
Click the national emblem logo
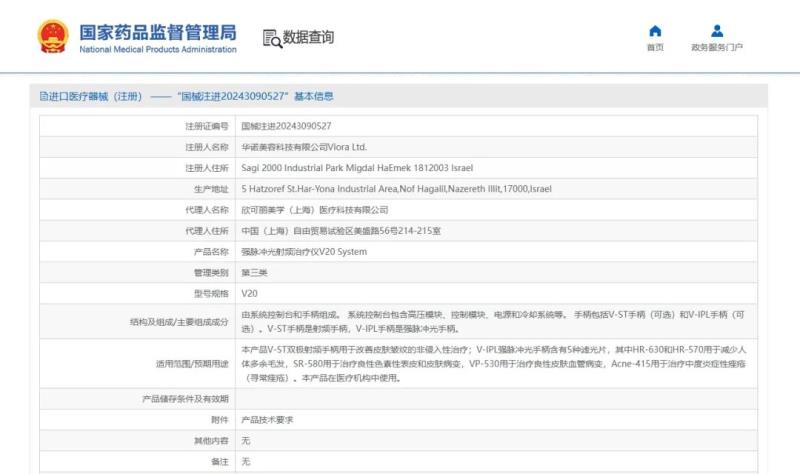click(53, 37)
